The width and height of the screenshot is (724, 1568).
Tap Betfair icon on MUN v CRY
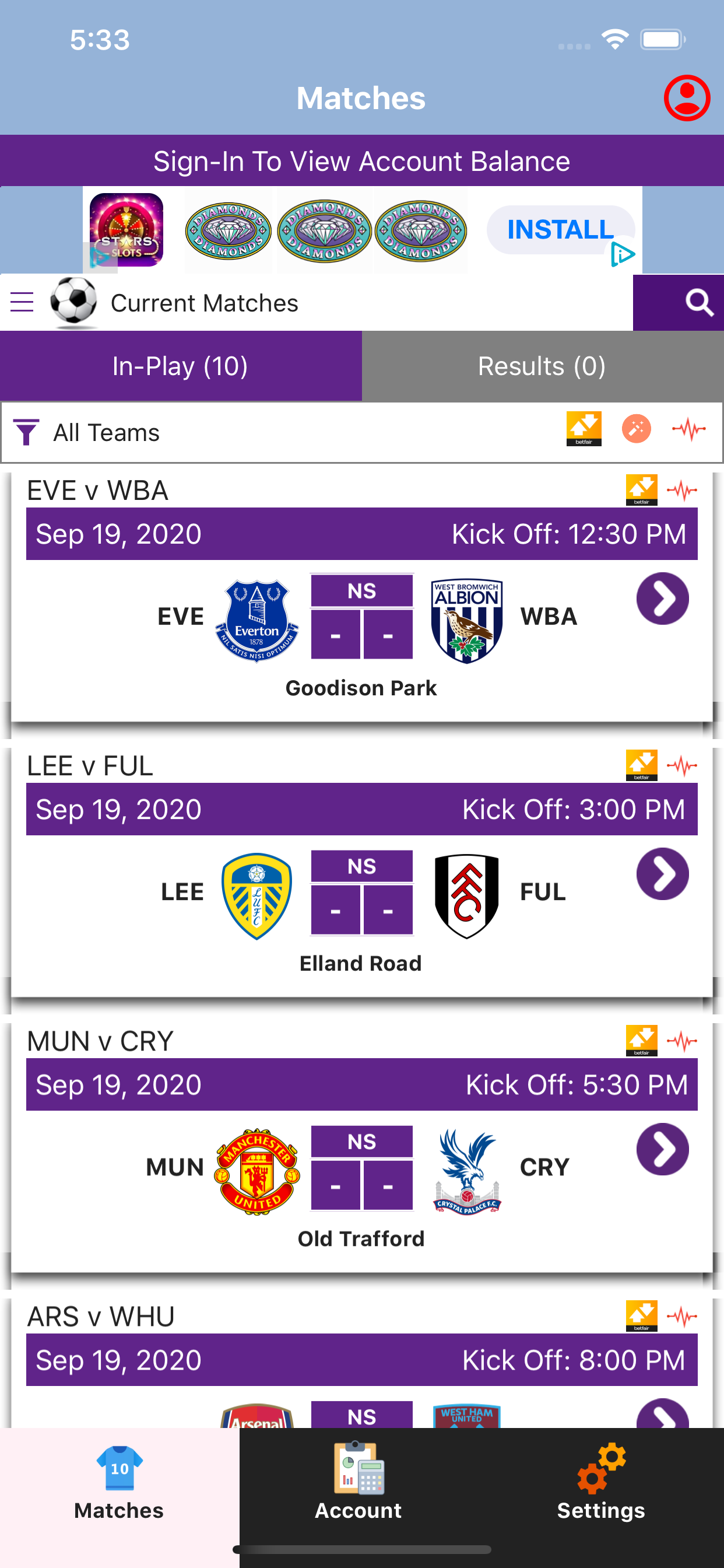click(x=641, y=1041)
